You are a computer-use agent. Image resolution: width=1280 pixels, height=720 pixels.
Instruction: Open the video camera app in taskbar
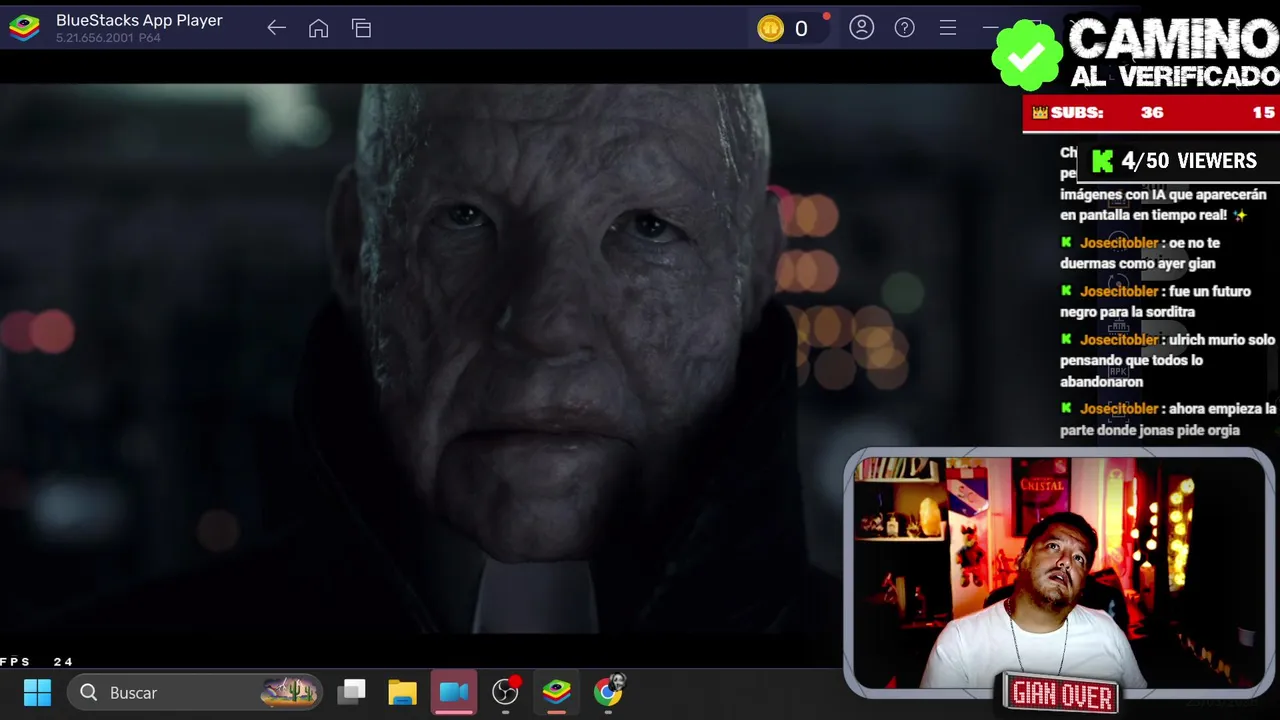tap(454, 692)
